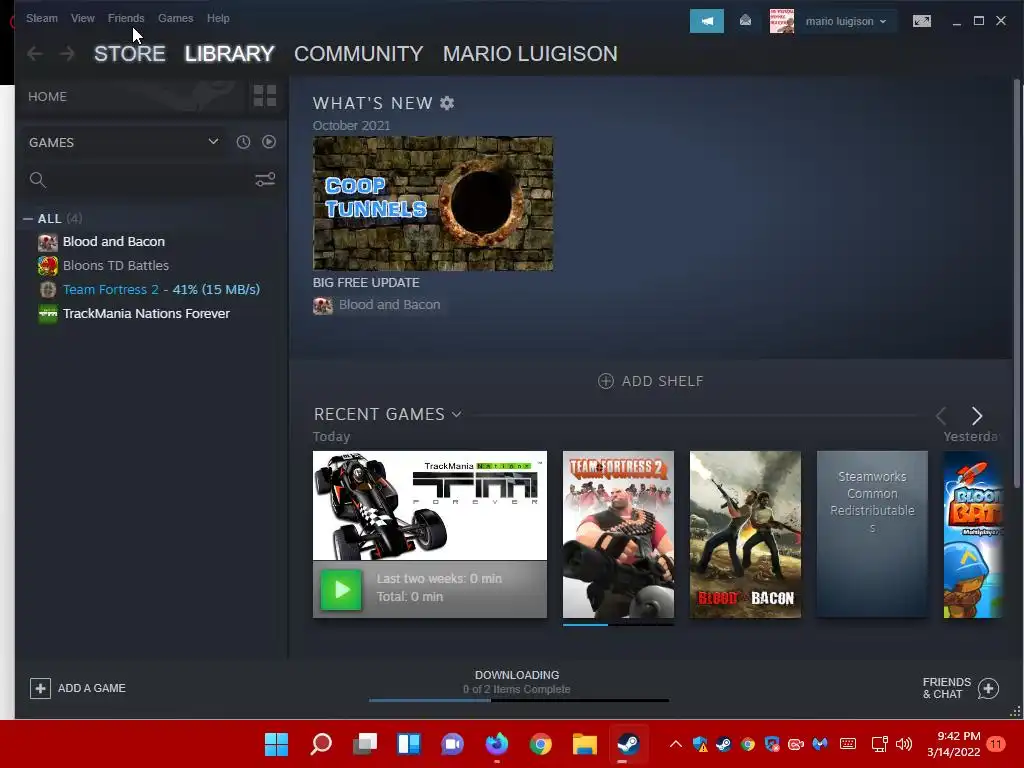Screen dimensions: 1024x768
Task: Open Steamworks Common Redistributables tile
Action: click(872, 534)
